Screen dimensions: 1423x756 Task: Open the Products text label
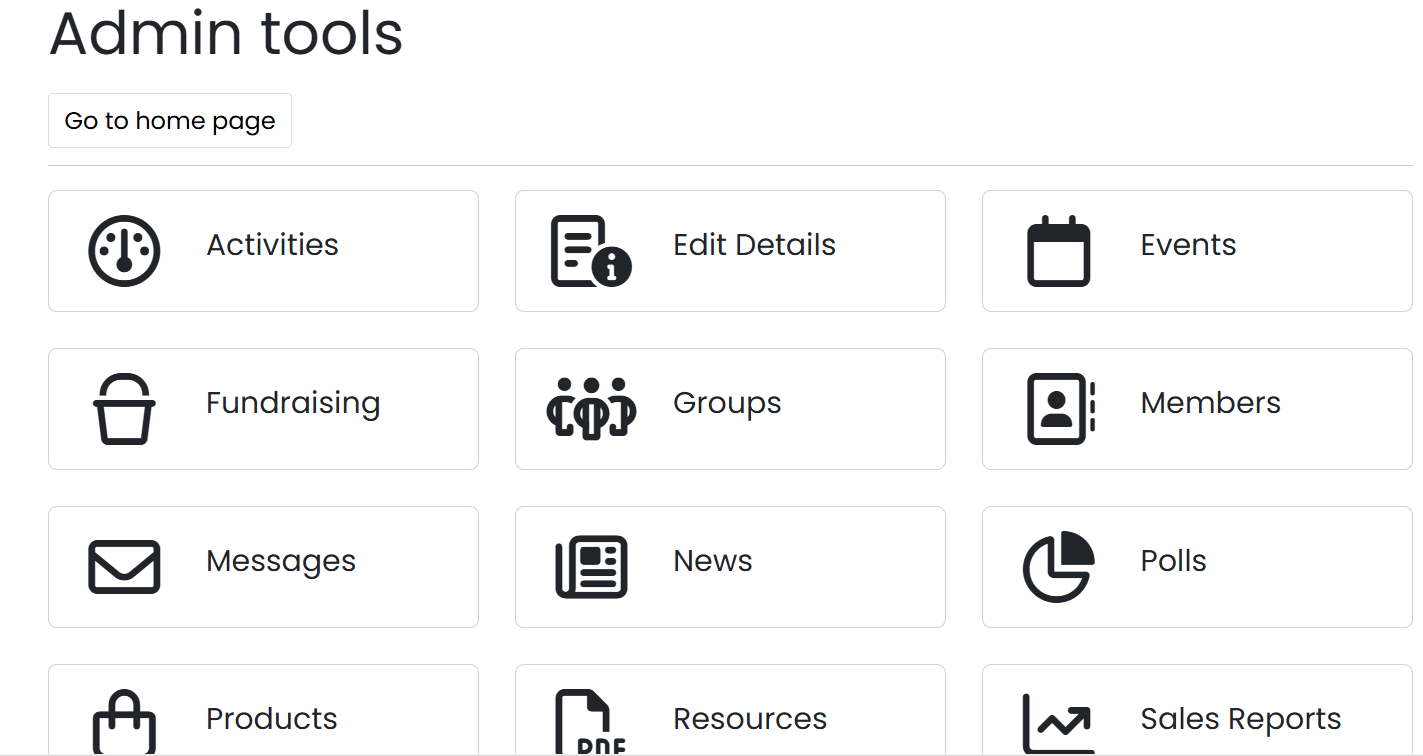click(x=272, y=719)
